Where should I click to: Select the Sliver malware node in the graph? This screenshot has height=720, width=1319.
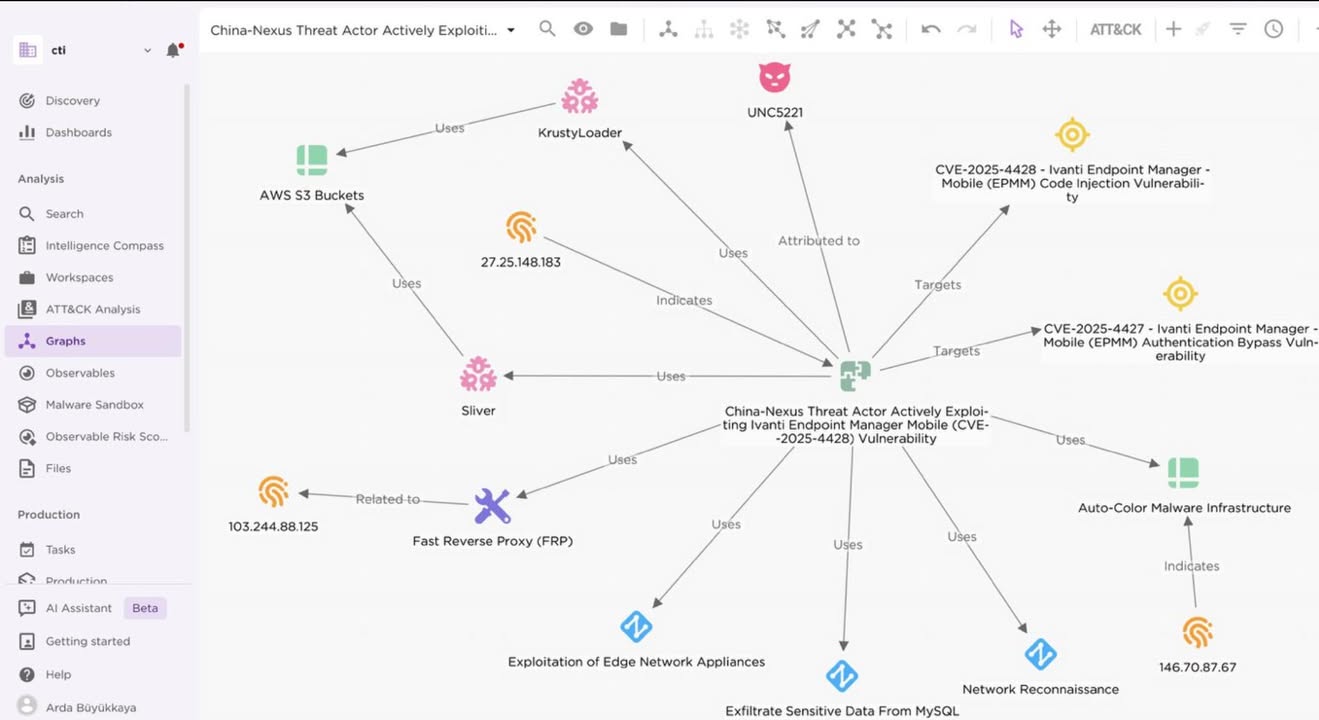pyautogui.click(x=477, y=376)
